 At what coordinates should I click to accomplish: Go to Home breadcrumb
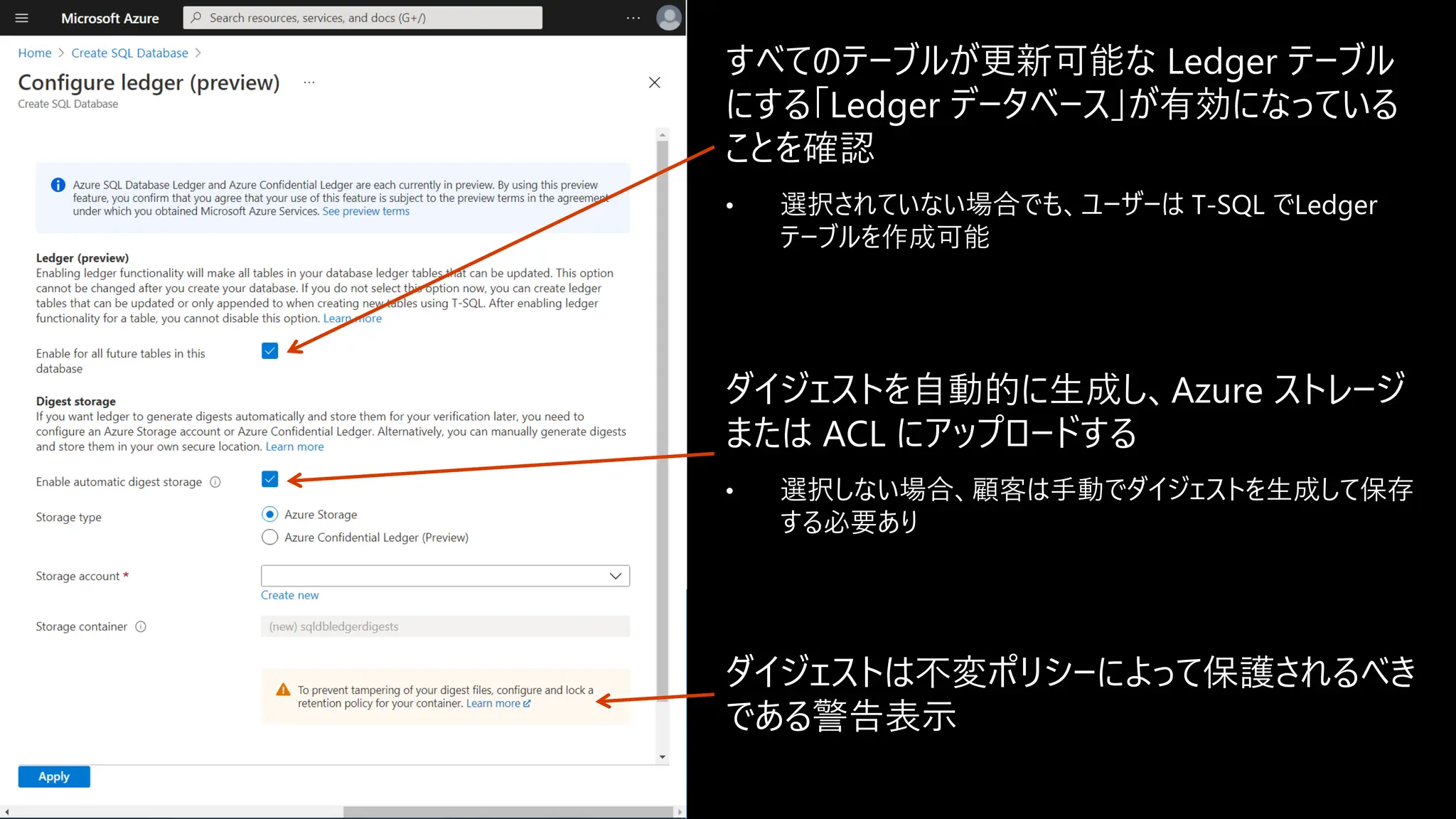[34, 53]
